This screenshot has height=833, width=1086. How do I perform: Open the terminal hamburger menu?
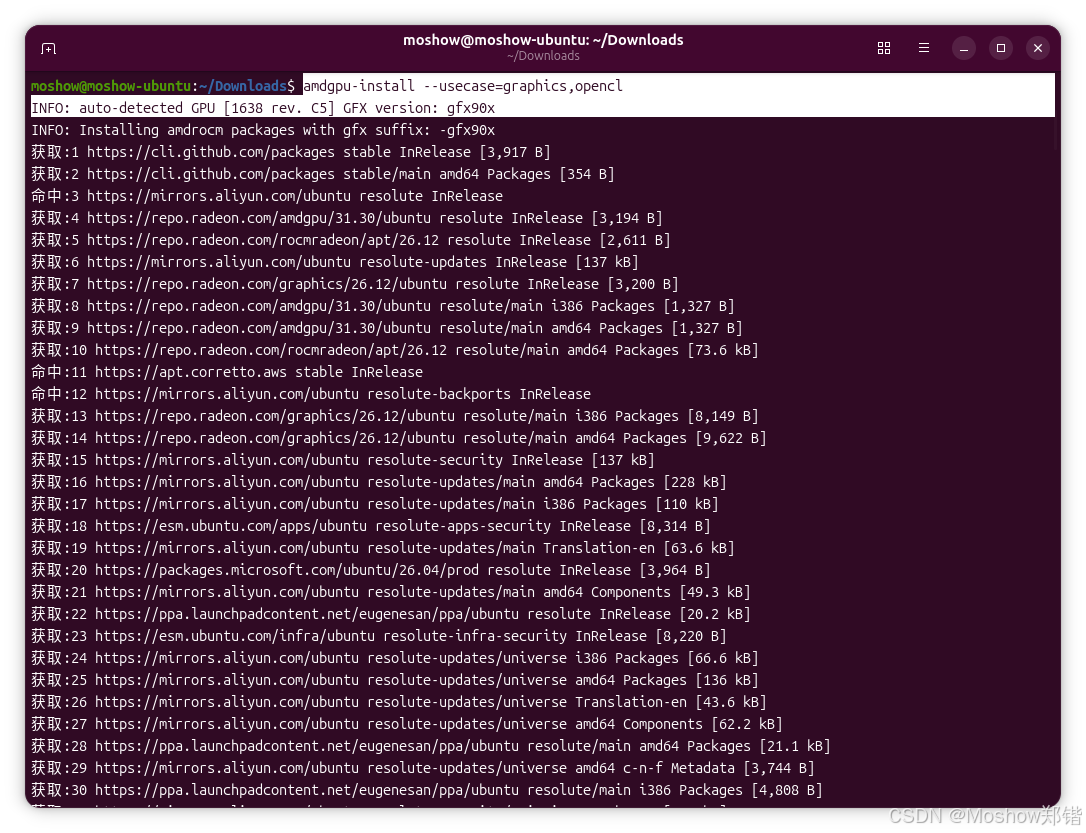(x=924, y=48)
